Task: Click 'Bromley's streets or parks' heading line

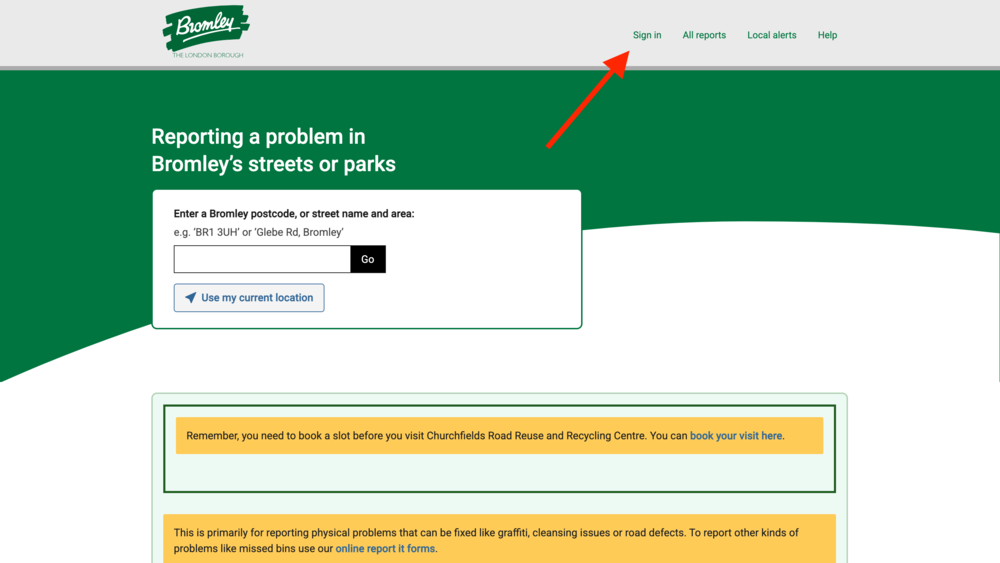Action: [x=273, y=165]
